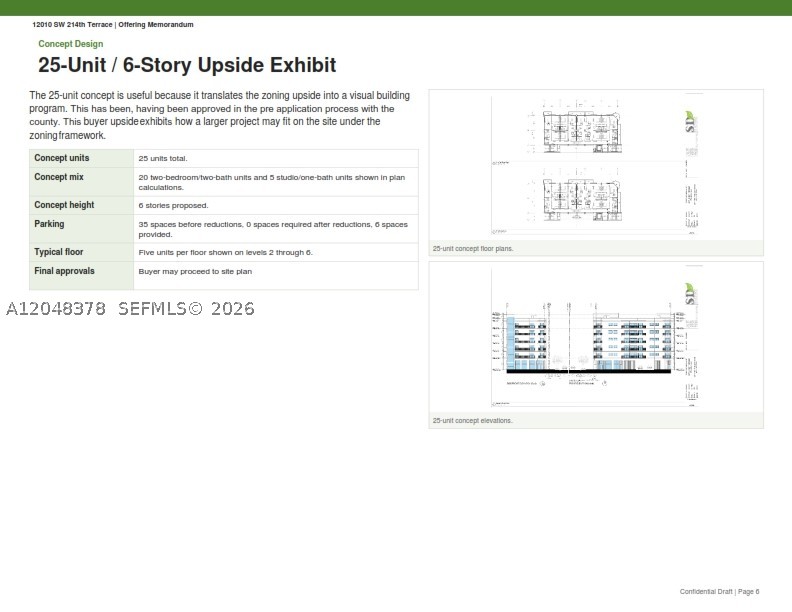Click the left building elevation with blue facade

pos(526,344)
